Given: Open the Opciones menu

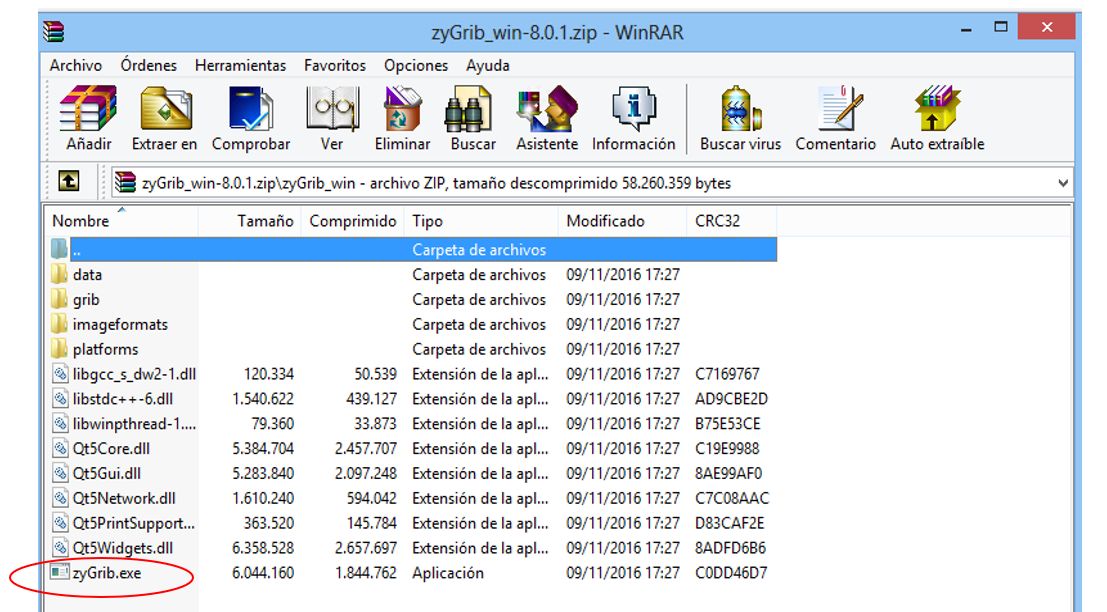Looking at the screenshot, I should 416,65.
